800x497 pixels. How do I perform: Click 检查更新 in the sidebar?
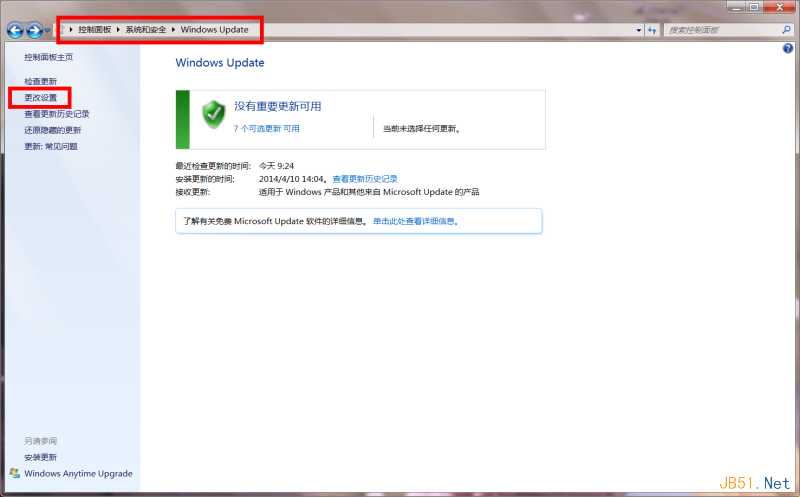click(x=40, y=81)
